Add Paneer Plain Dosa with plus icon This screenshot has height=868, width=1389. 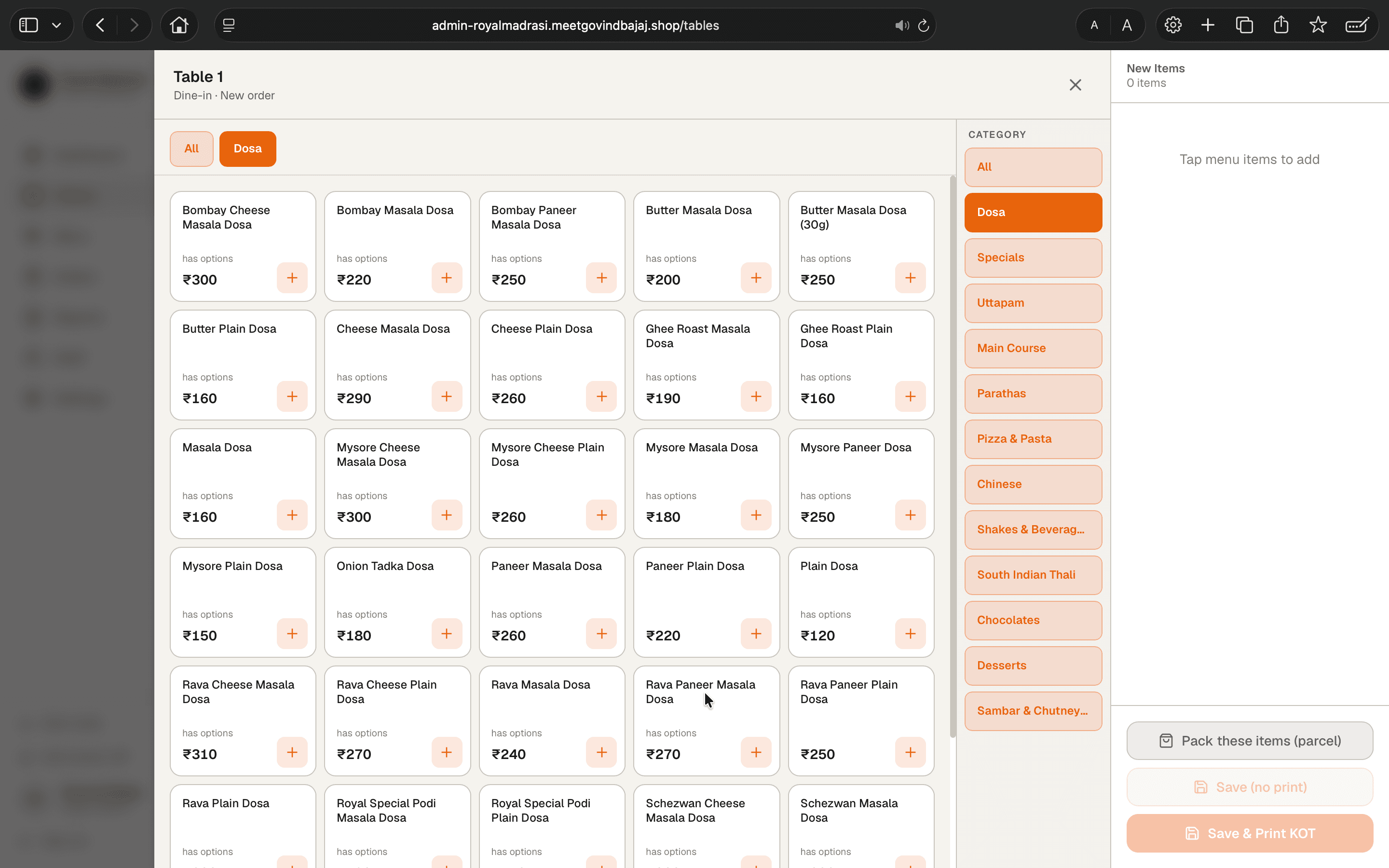756,634
